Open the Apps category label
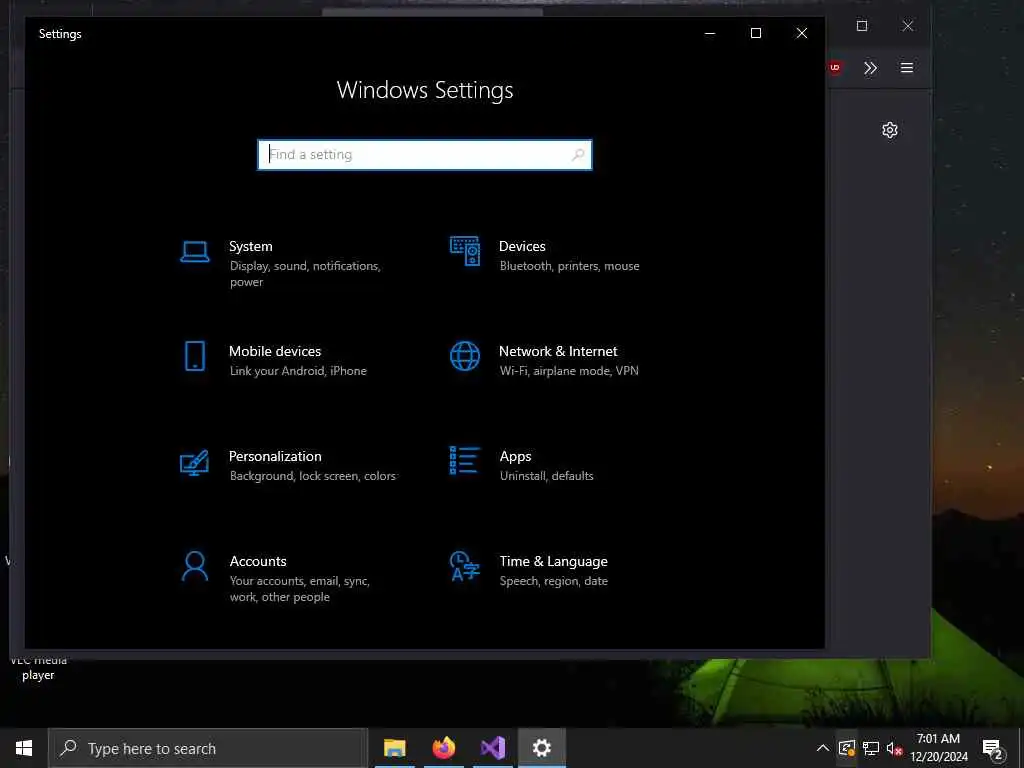Screen dimensions: 1024x768 [515, 456]
